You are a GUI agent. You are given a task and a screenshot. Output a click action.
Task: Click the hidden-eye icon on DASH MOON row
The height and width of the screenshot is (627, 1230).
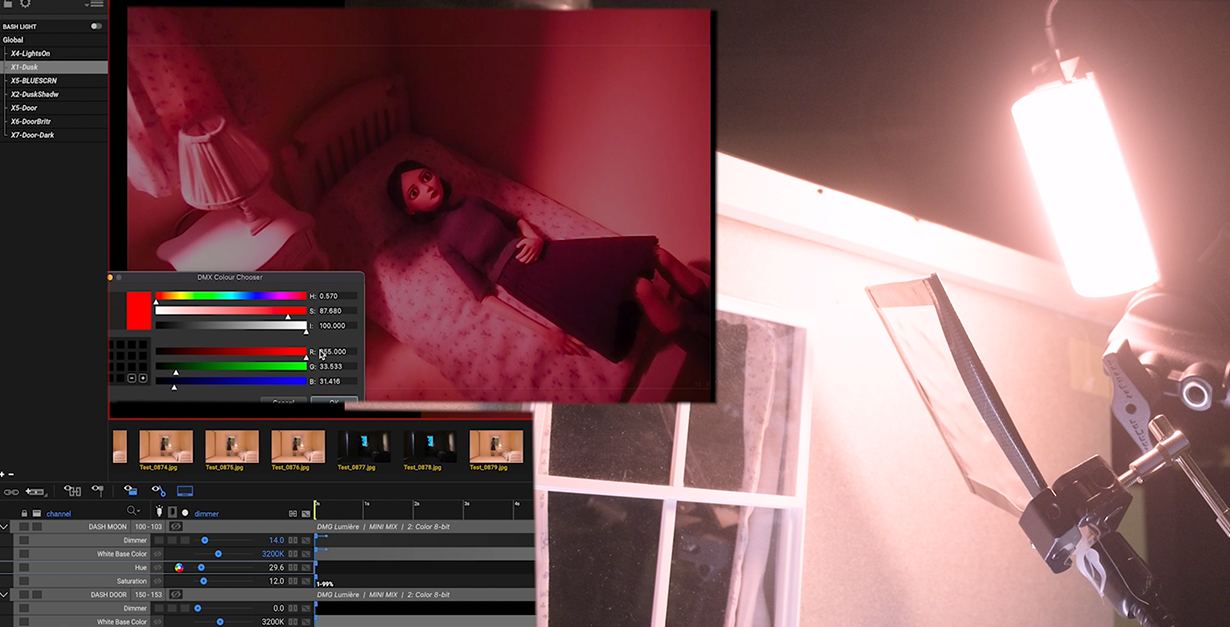[176, 526]
